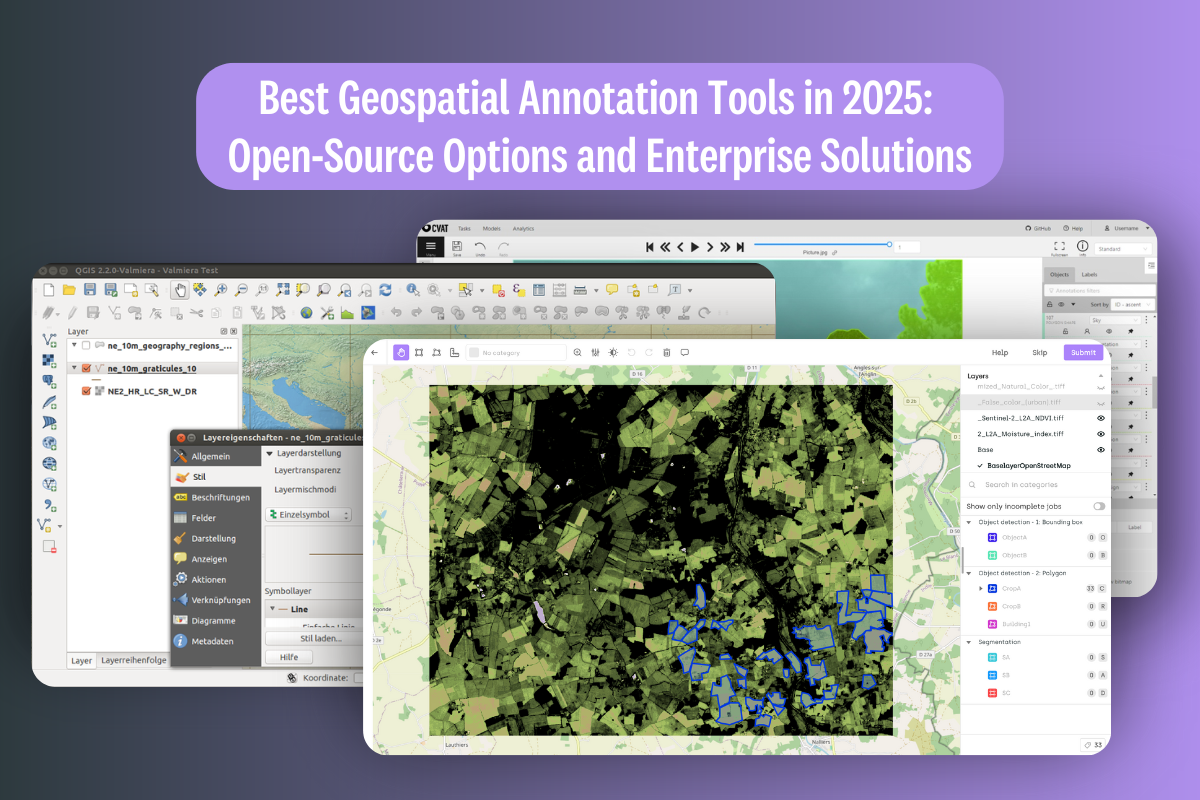Open the GitHub link in CVAT
The height and width of the screenshot is (800, 1200).
tap(1039, 228)
